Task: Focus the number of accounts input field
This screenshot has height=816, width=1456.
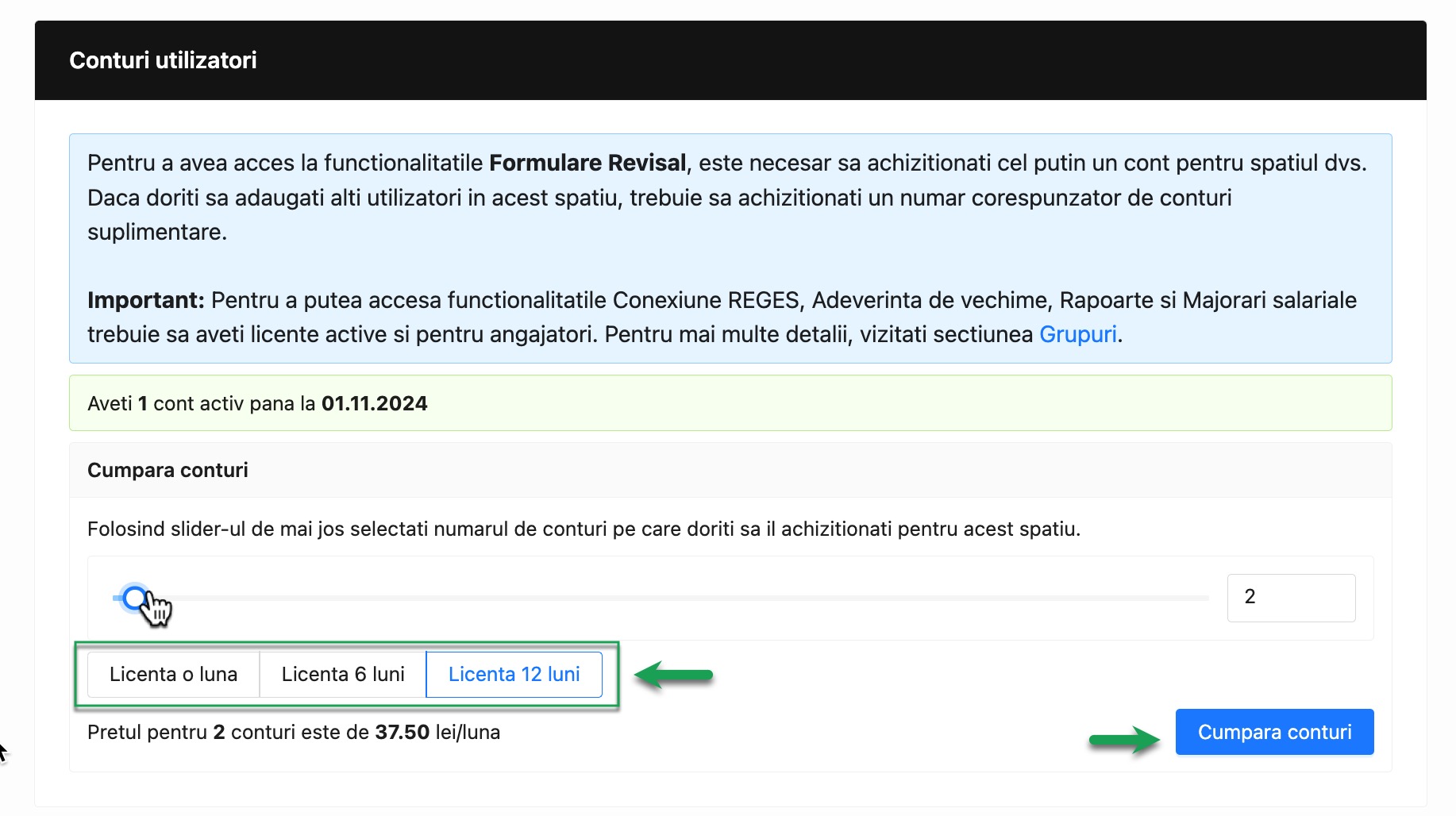Action: (x=1291, y=598)
